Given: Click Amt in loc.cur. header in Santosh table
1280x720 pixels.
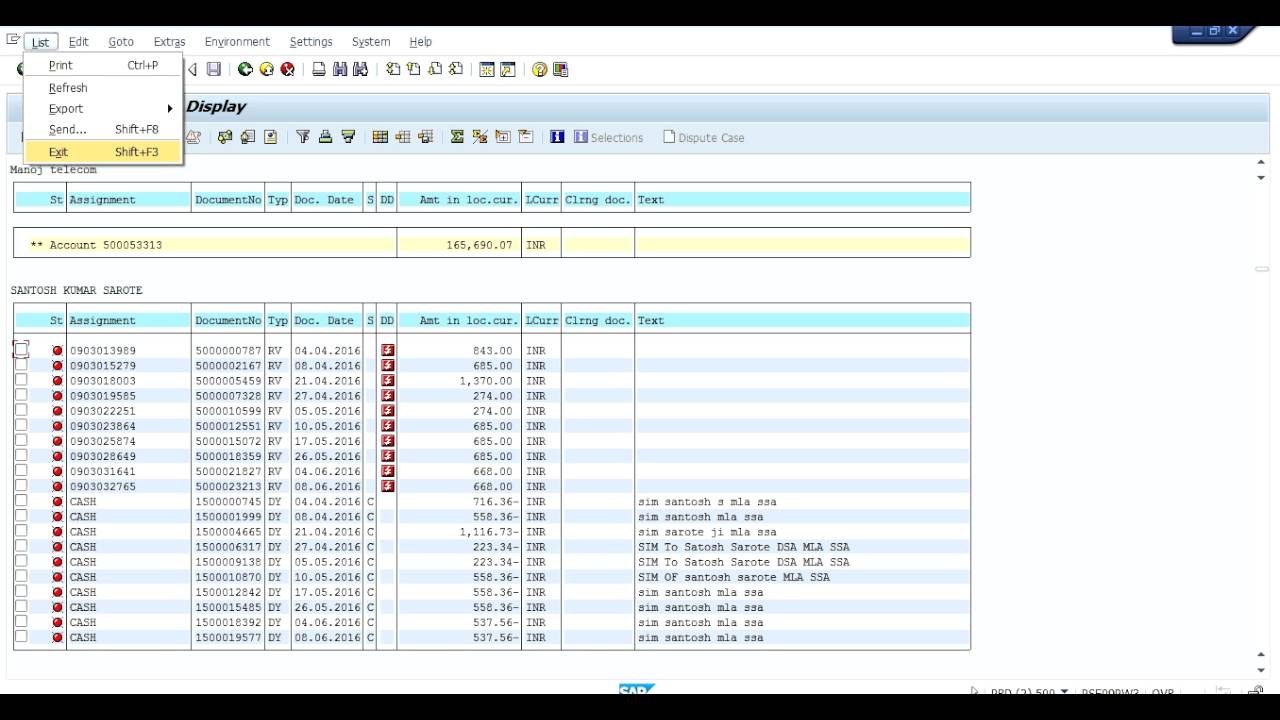Looking at the screenshot, I should [x=459, y=321].
